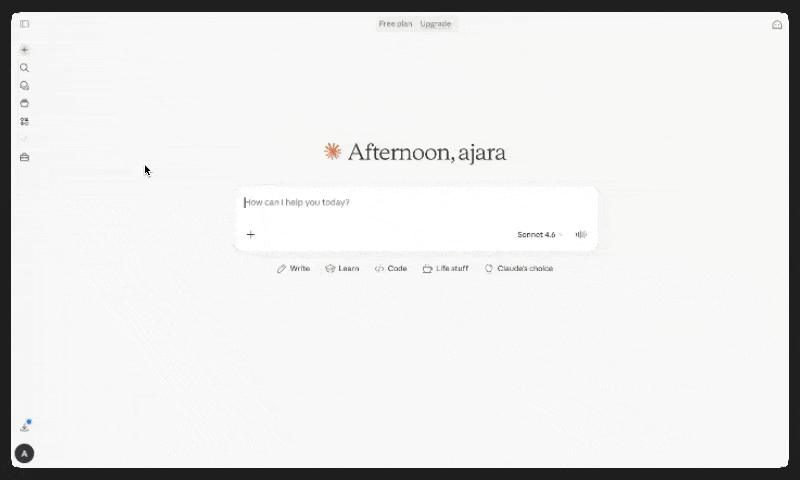Open the dimmed Code icon in sidebar
Image resolution: width=800 pixels, height=480 pixels.
click(x=24, y=139)
